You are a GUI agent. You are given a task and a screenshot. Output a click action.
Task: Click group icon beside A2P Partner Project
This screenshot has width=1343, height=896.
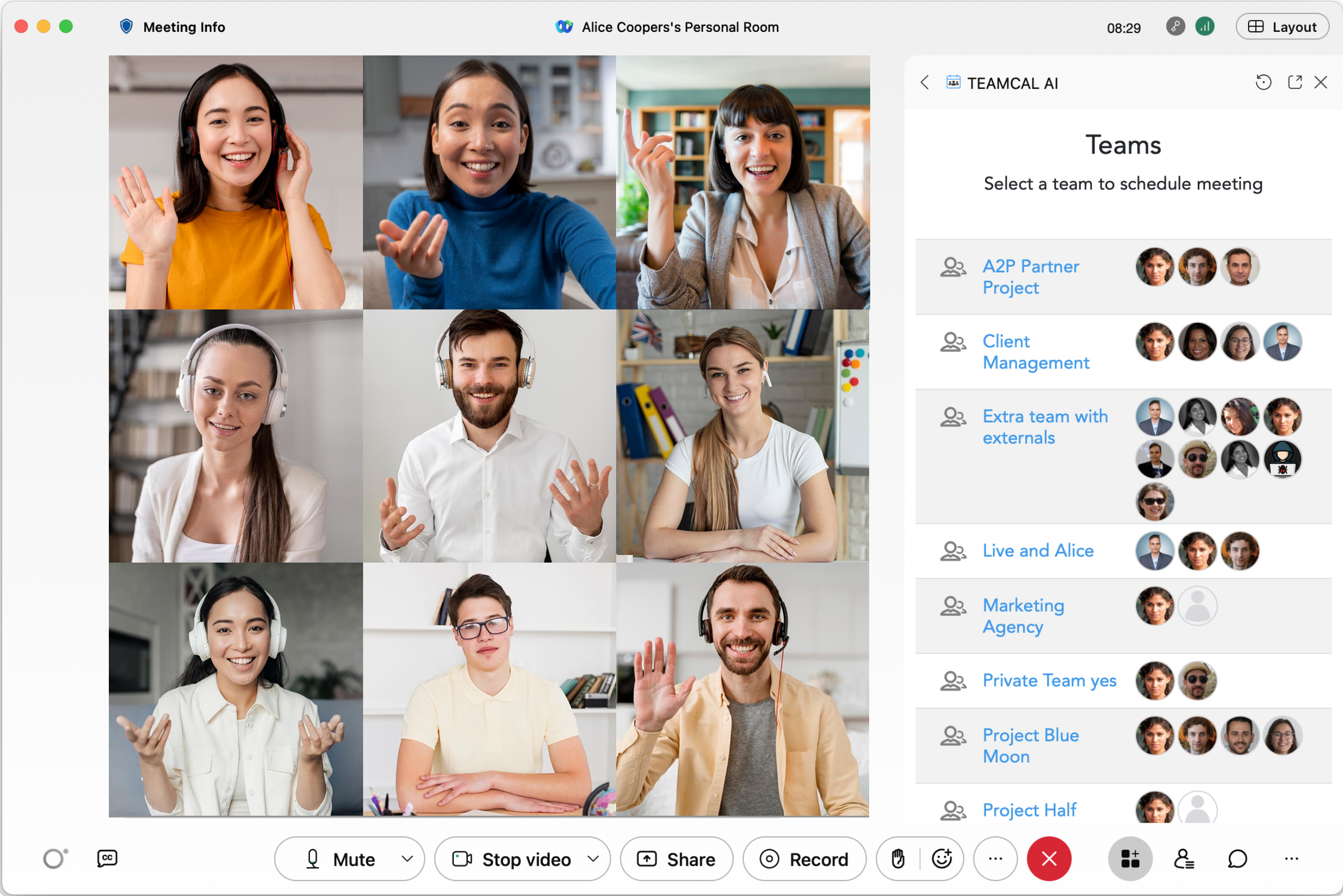(x=953, y=267)
